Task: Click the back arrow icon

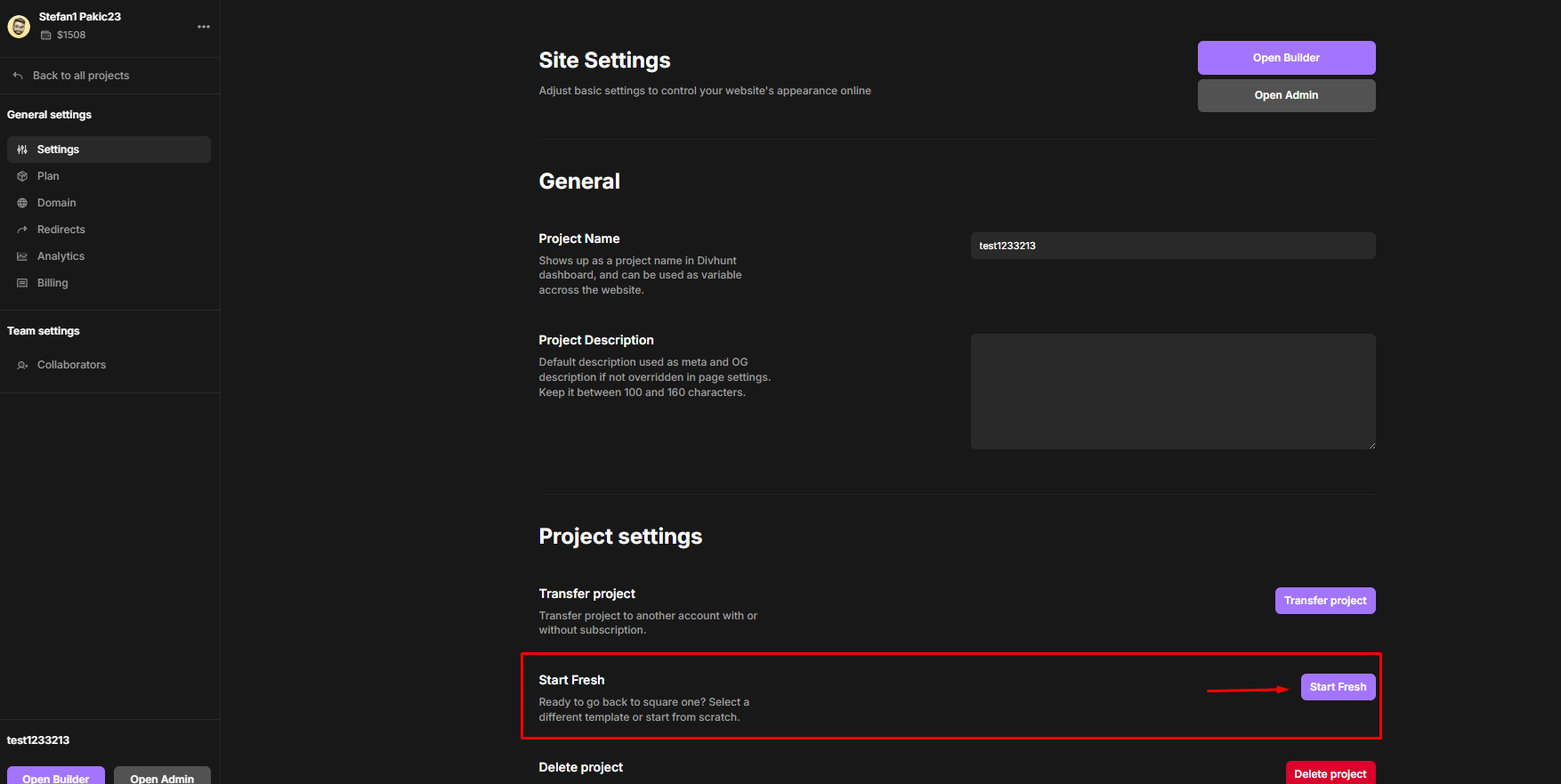Action: [x=18, y=76]
